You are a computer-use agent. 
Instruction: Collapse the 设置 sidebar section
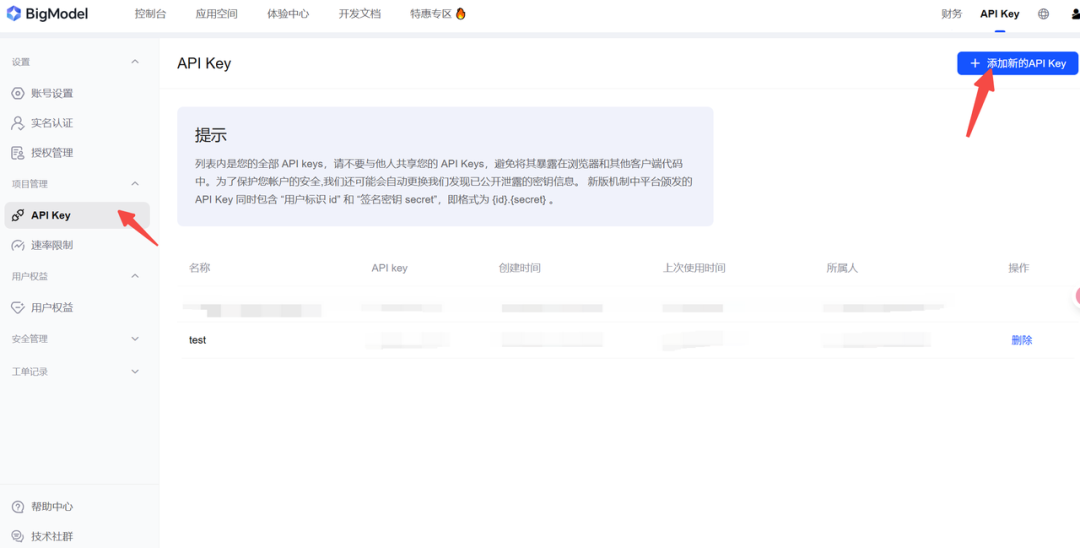(x=135, y=62)
